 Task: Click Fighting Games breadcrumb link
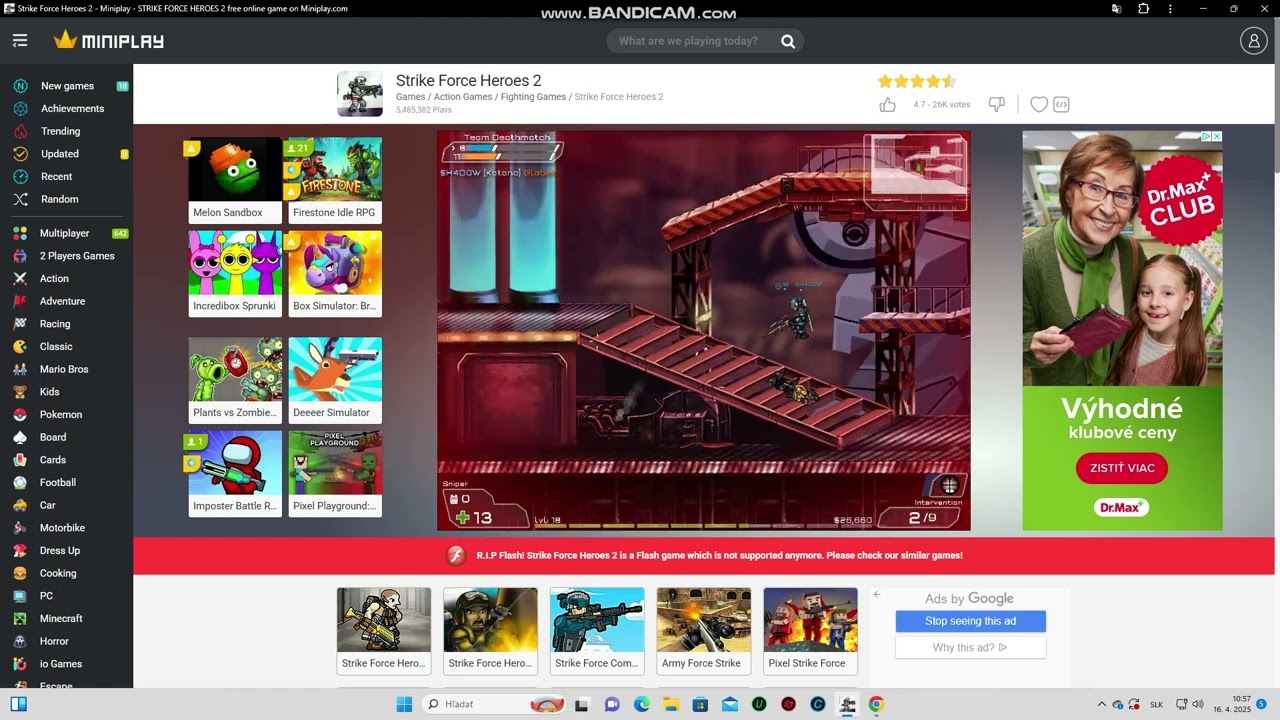[x=533, y=97]
